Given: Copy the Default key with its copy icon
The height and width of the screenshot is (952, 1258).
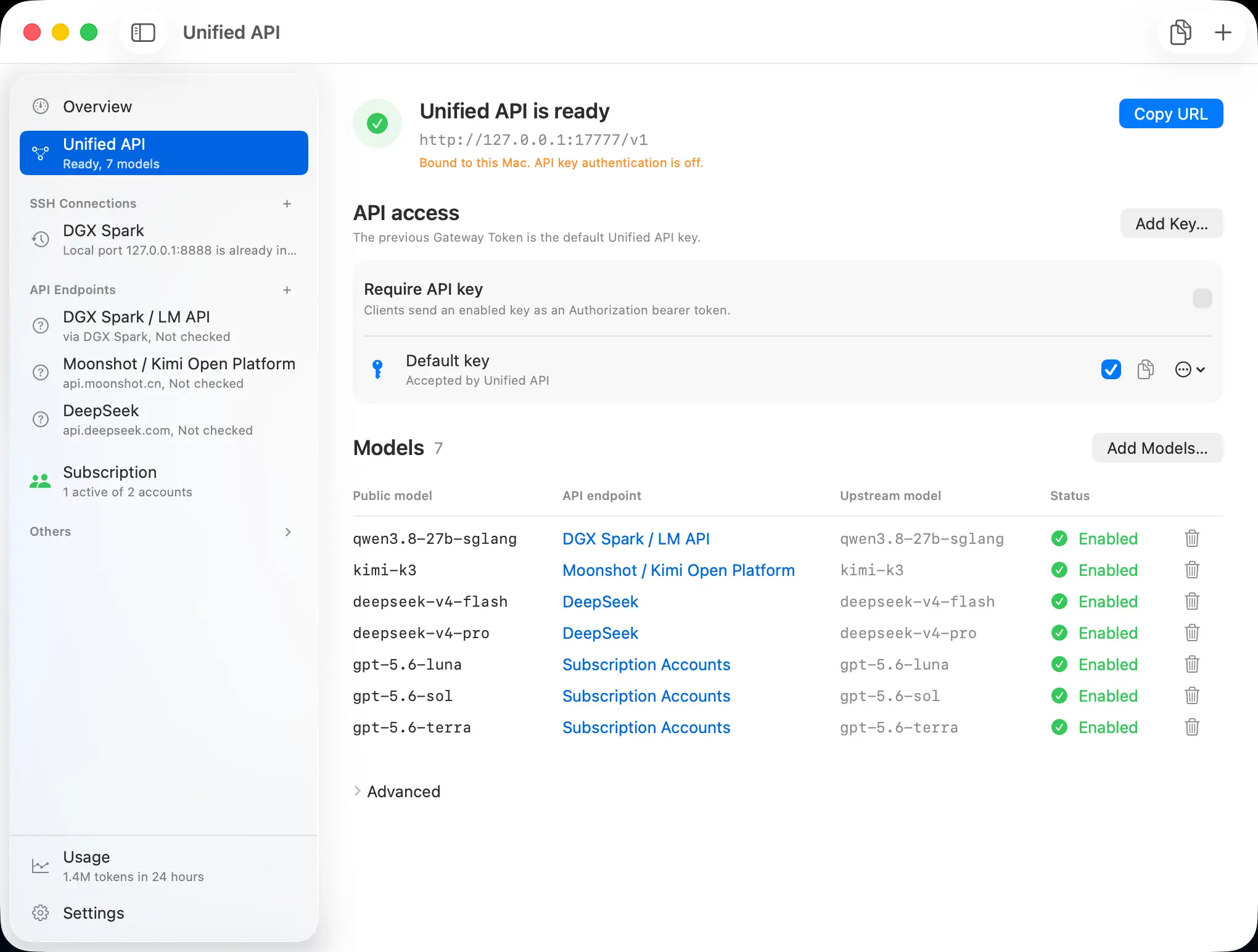Looking at the screenshot, I should pos(1146,369).
